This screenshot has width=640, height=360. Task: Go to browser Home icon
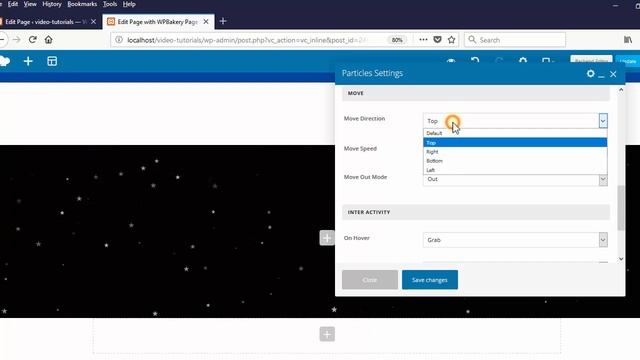[49, 40]
